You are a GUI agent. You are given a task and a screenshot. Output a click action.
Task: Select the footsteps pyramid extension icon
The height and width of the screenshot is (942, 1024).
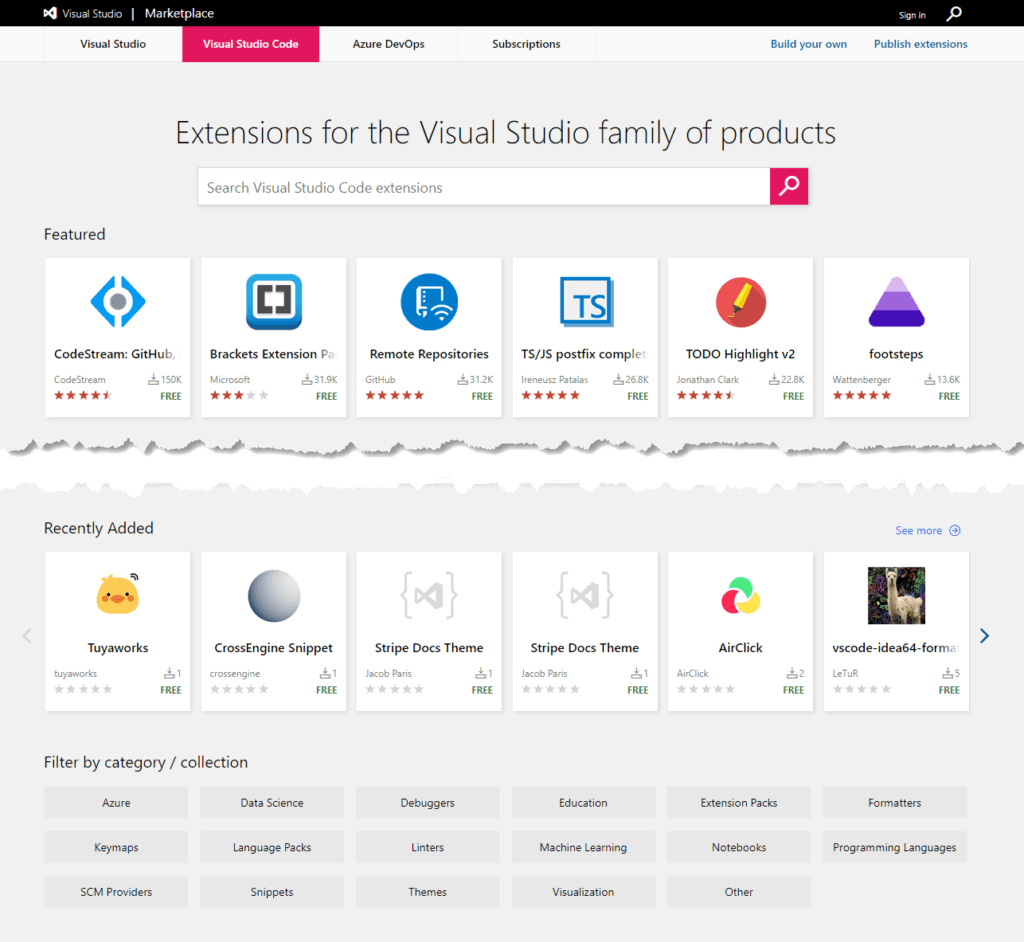pyautogui.click(x=896, y=301)
